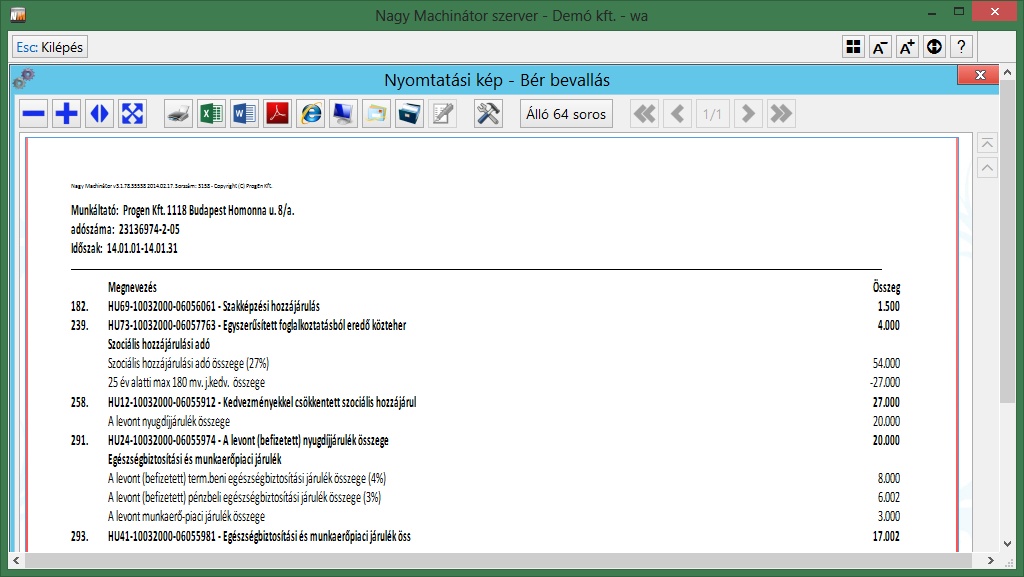This screenshot has width=1024, height=577.
Task: Click the app icon in title bar
Action: pyautogui.click(x=18, y=14)
